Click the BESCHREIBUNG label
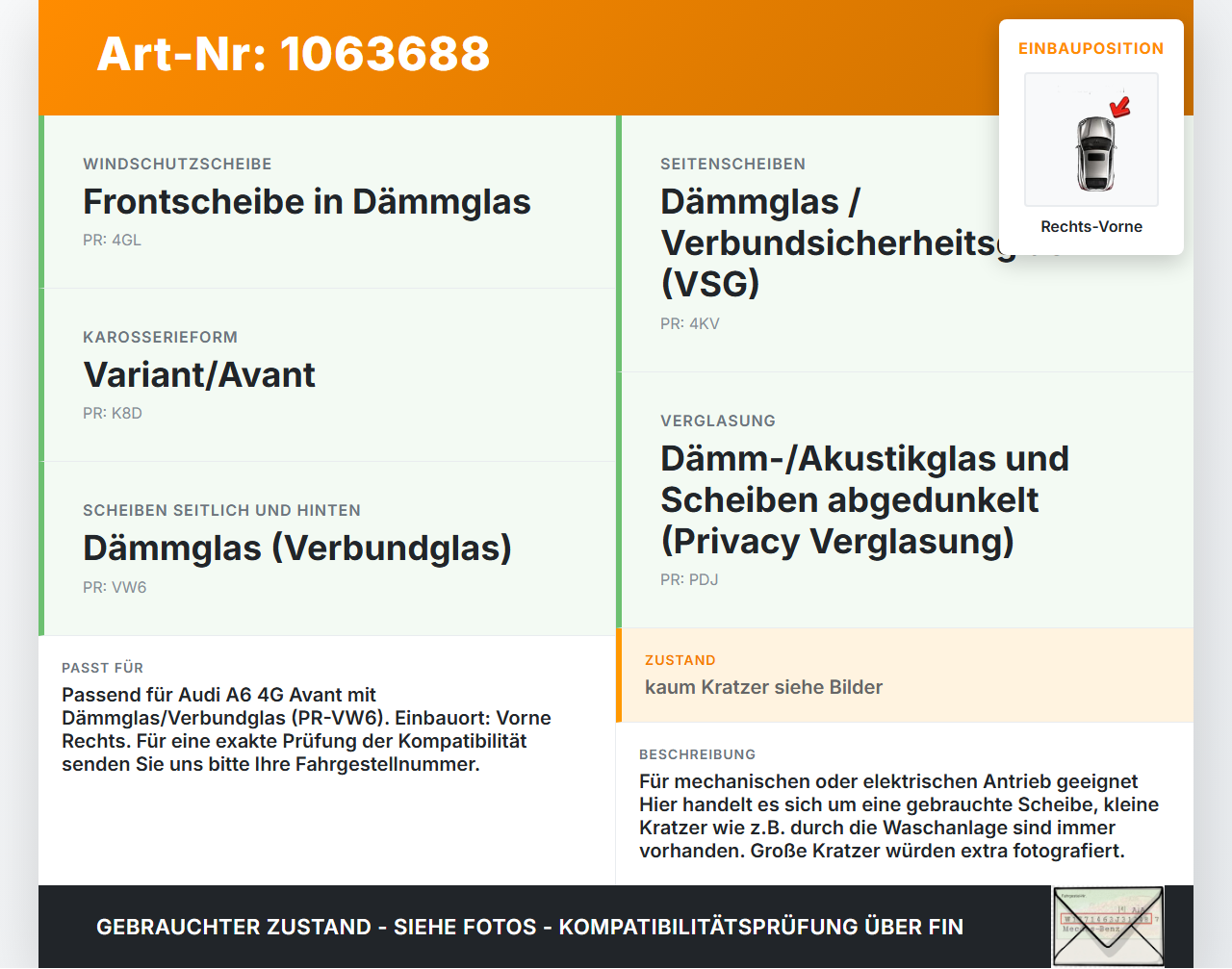 click(697, 754)
